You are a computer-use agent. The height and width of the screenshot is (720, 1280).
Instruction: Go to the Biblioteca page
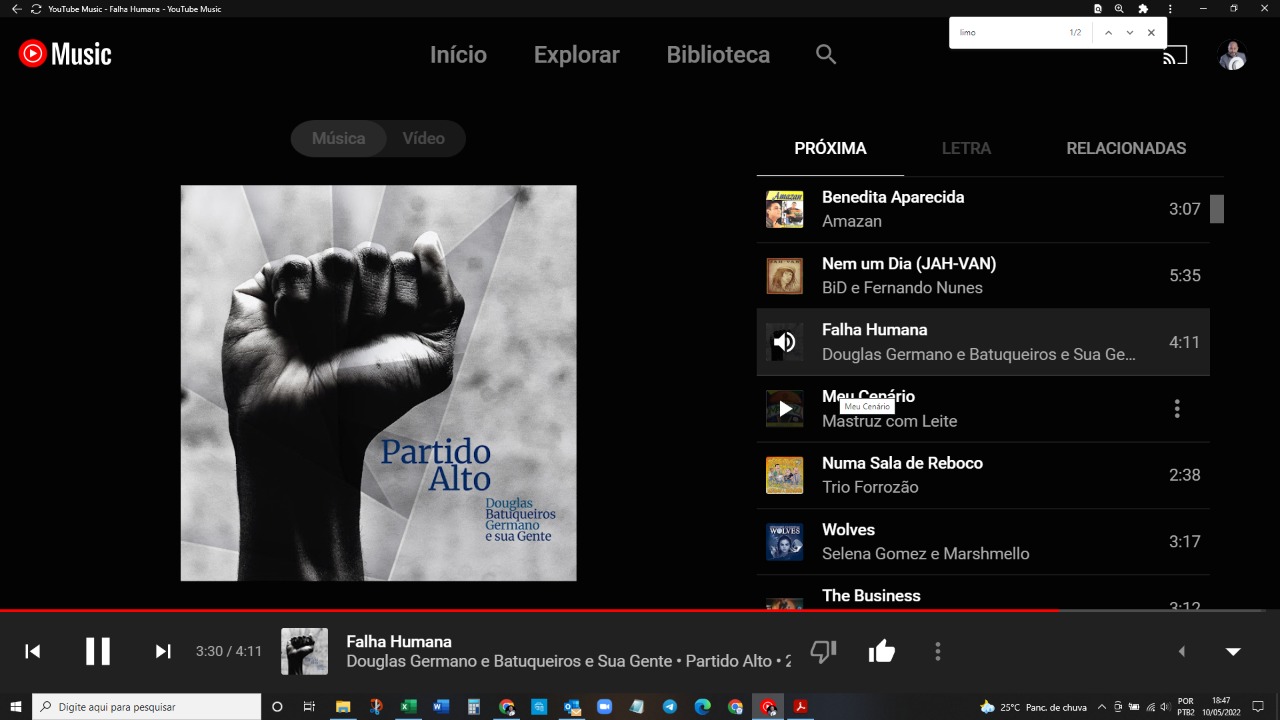[x=718, y=55]
